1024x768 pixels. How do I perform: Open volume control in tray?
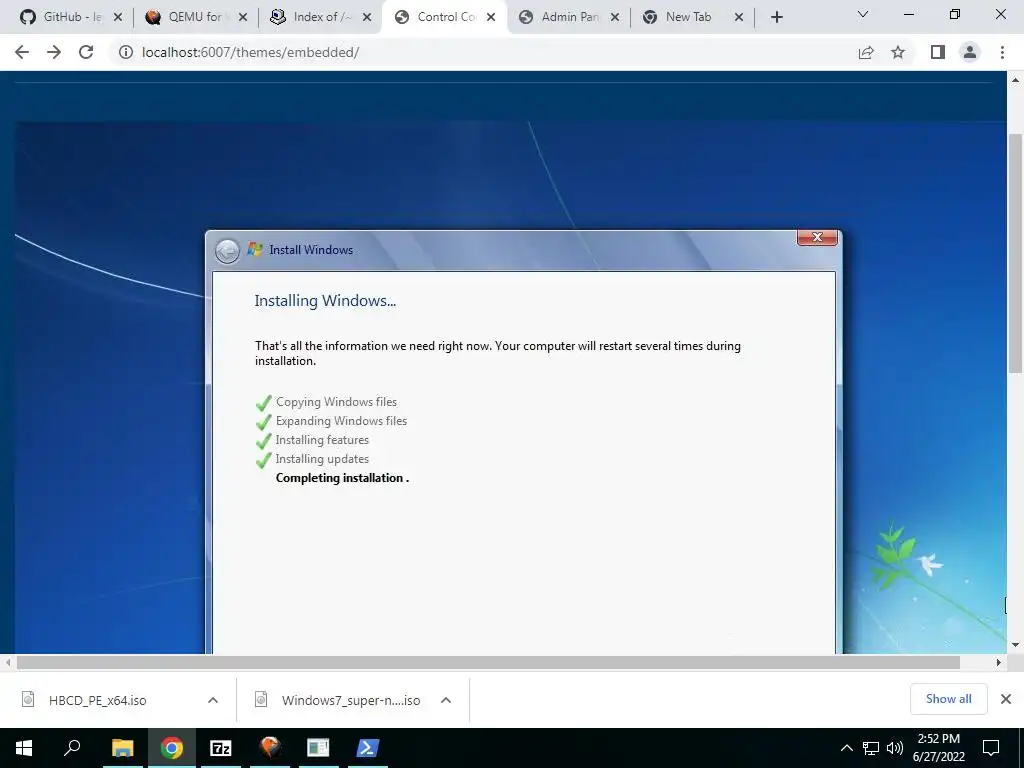[895, 748]
